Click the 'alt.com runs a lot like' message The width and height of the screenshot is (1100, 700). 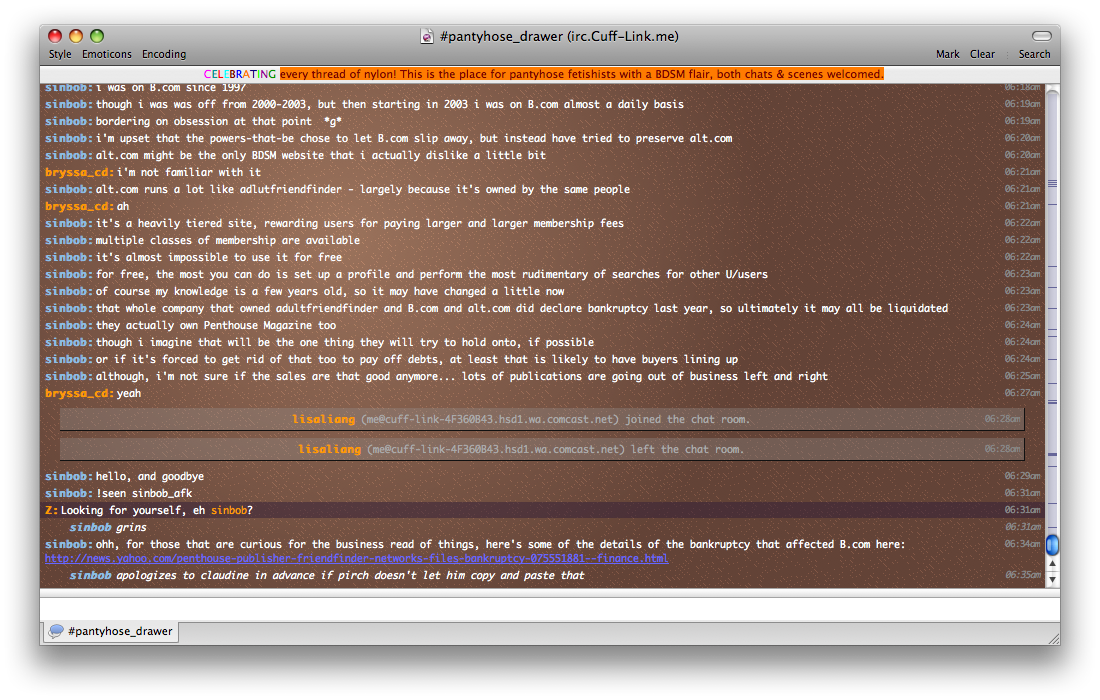363,189
